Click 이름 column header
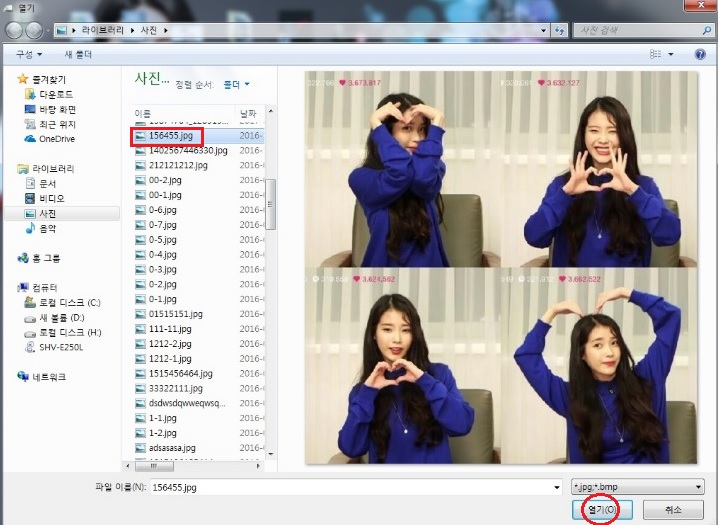Screen dimensions: 718x525 click(x=183, y=113)
